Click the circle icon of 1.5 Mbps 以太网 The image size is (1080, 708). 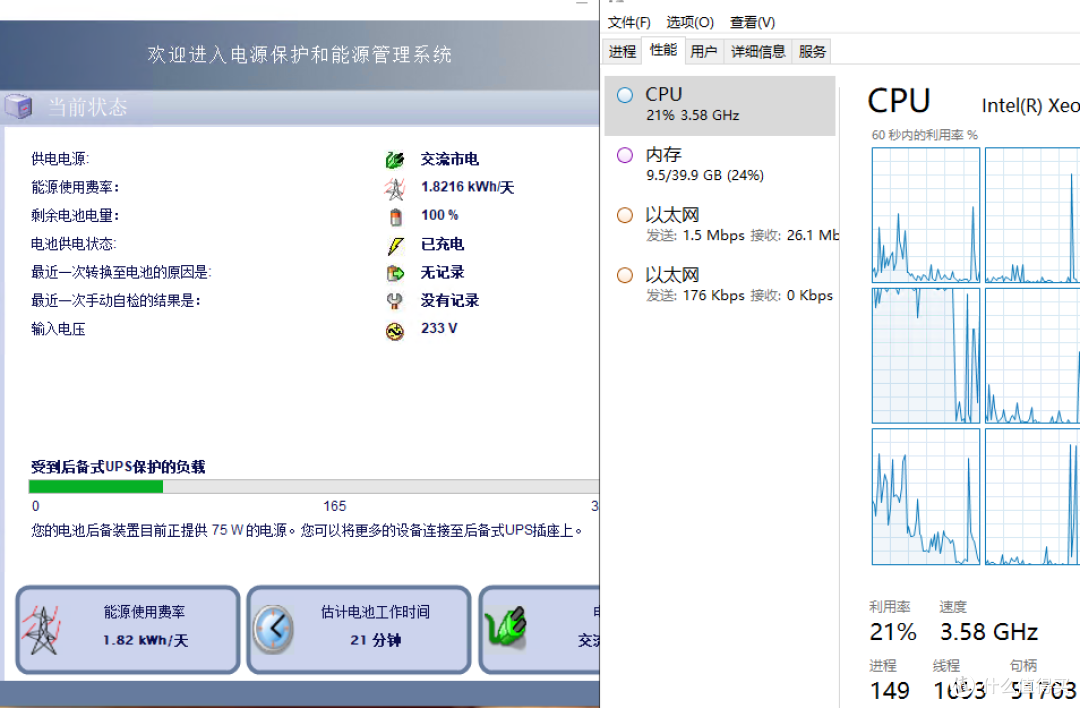tap(625, 215)
